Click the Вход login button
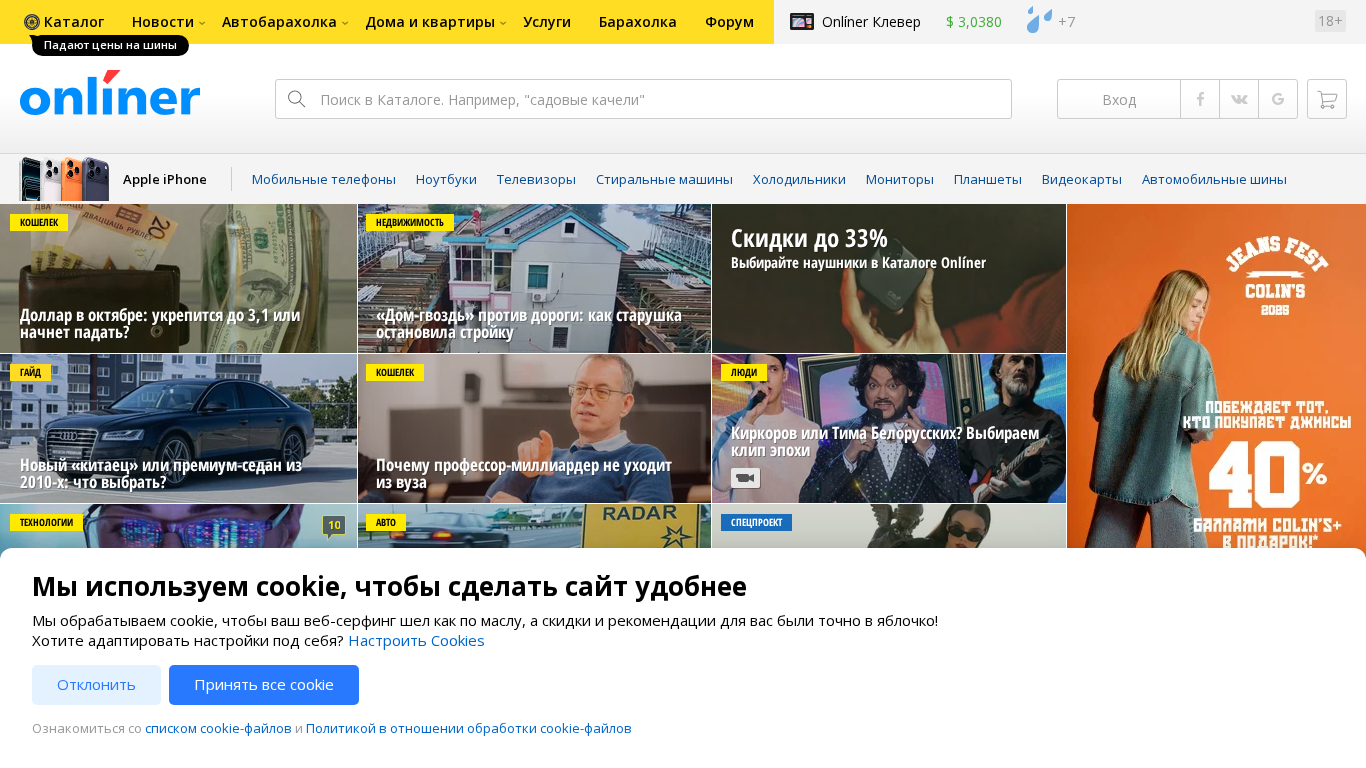 1119,99
